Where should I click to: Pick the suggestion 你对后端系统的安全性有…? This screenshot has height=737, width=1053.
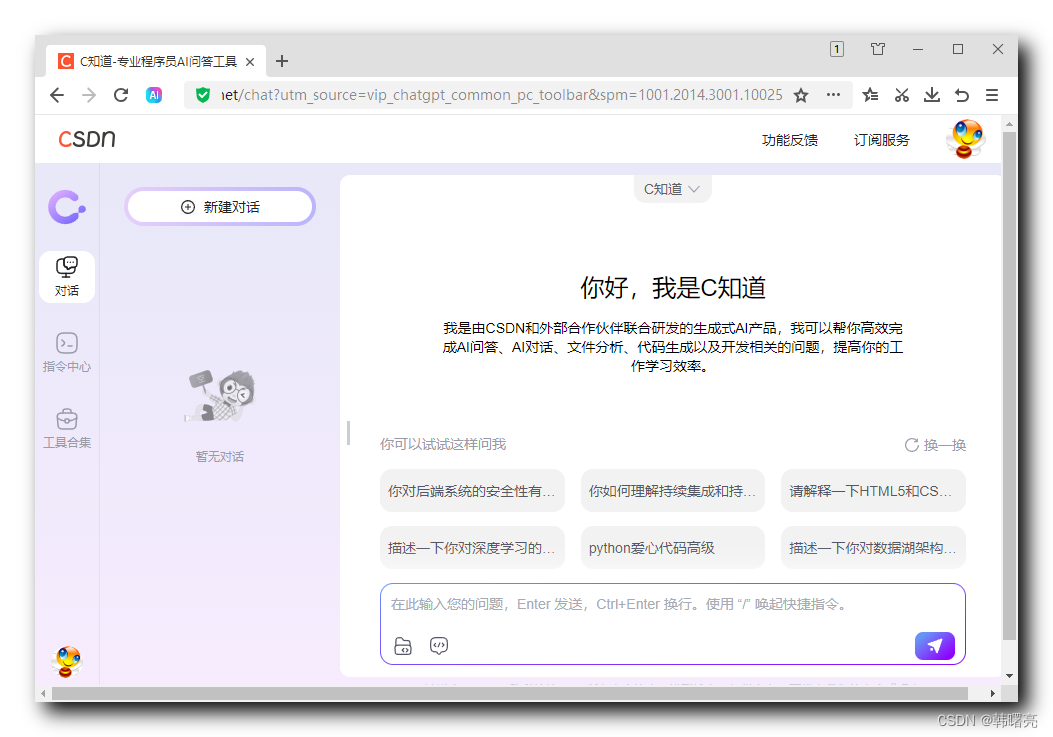pyautogui.click(x=472, y=491)
